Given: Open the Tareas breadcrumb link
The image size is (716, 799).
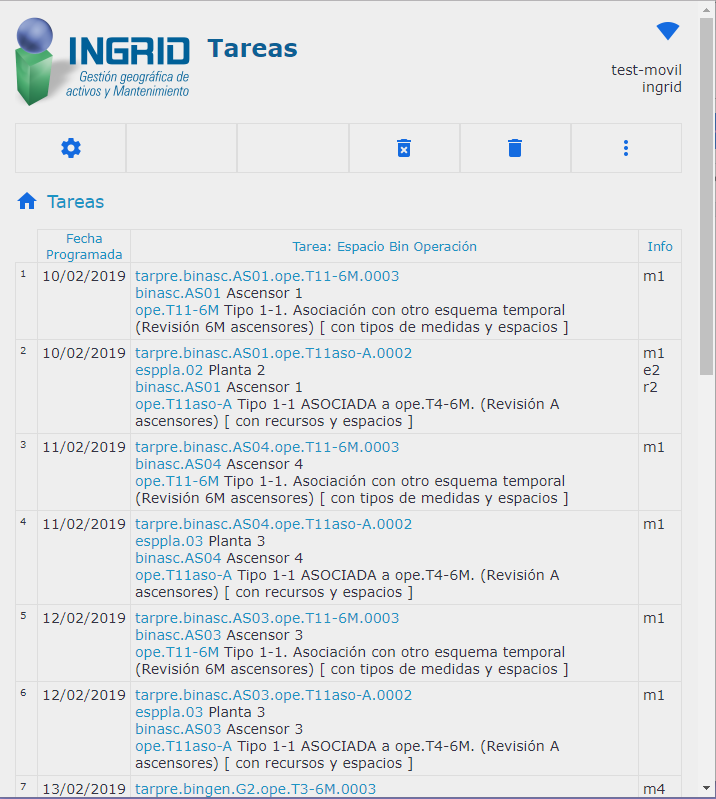Looking at the screenshot, I should pos(76,202).
